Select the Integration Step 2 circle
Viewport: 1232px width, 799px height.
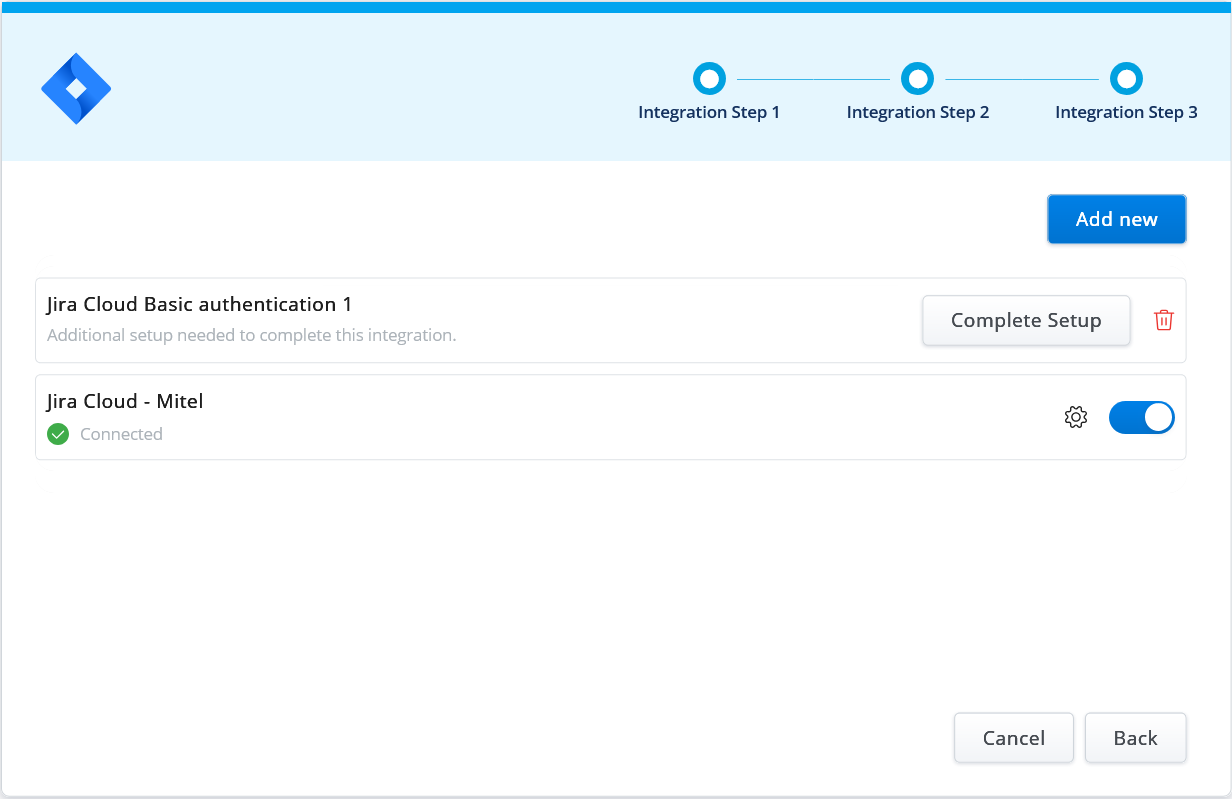pos(917,78)
